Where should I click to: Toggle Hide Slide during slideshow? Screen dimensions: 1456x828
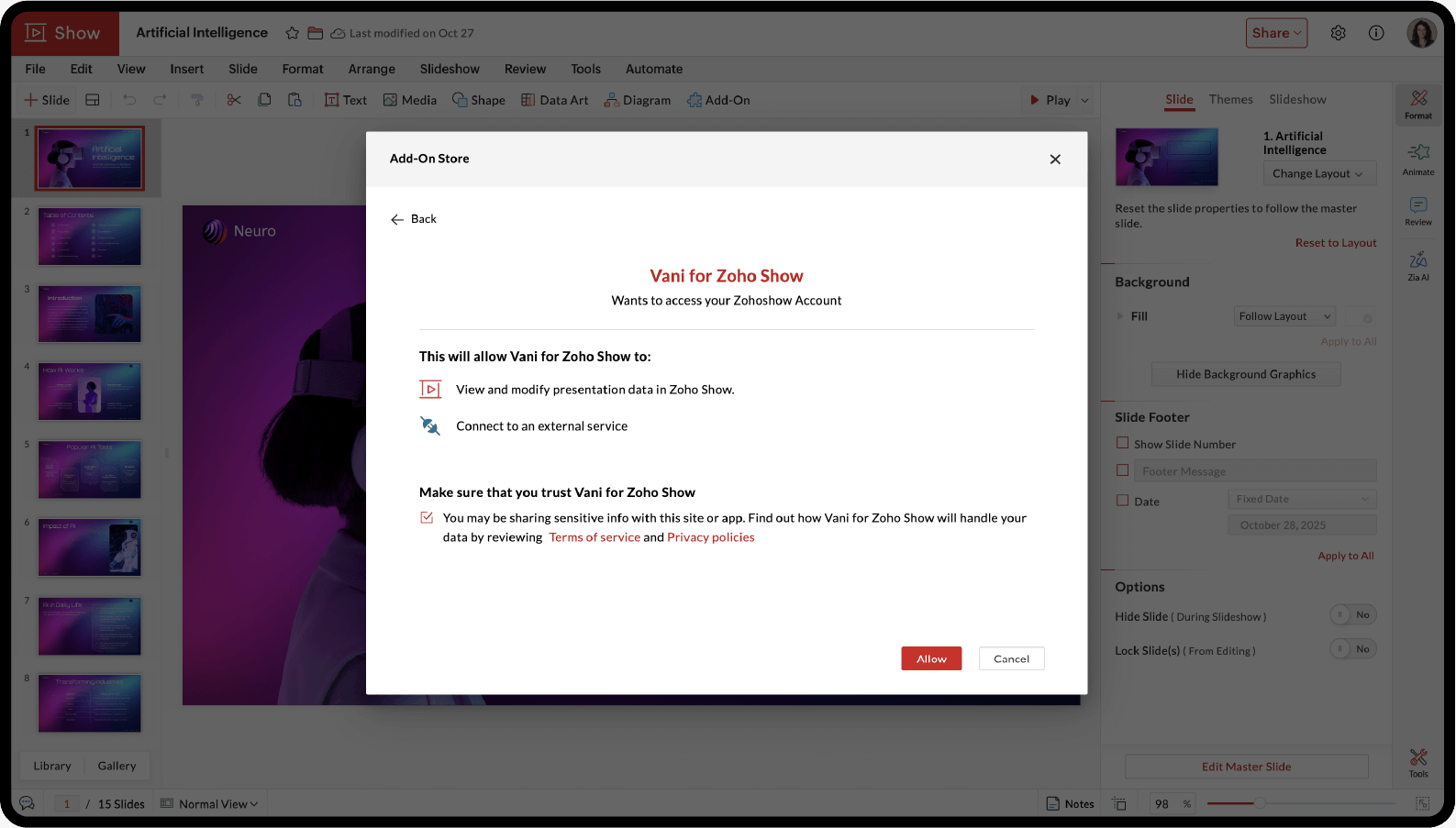(x=1353, y=615)
